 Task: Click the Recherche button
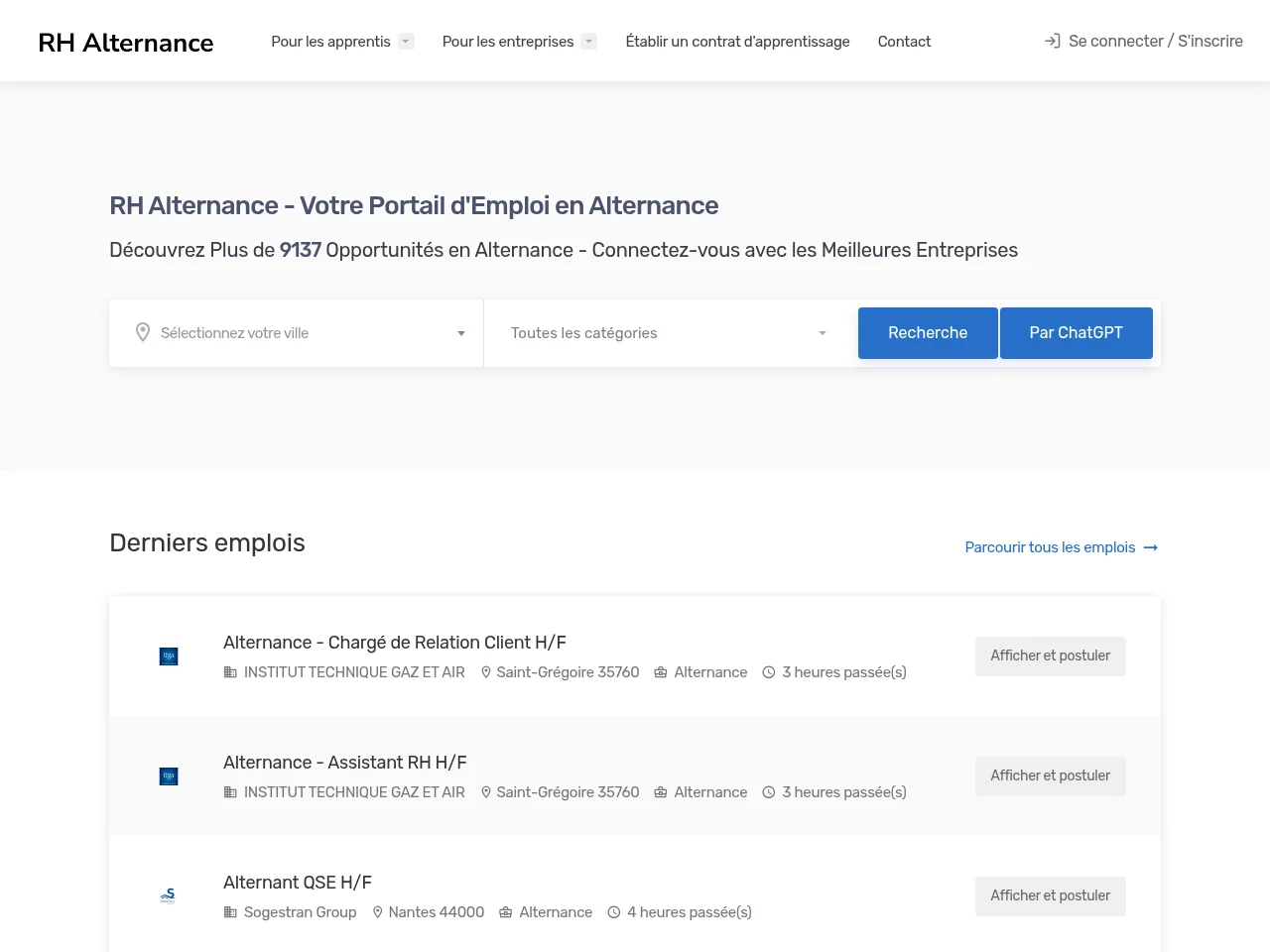point(928,333)
